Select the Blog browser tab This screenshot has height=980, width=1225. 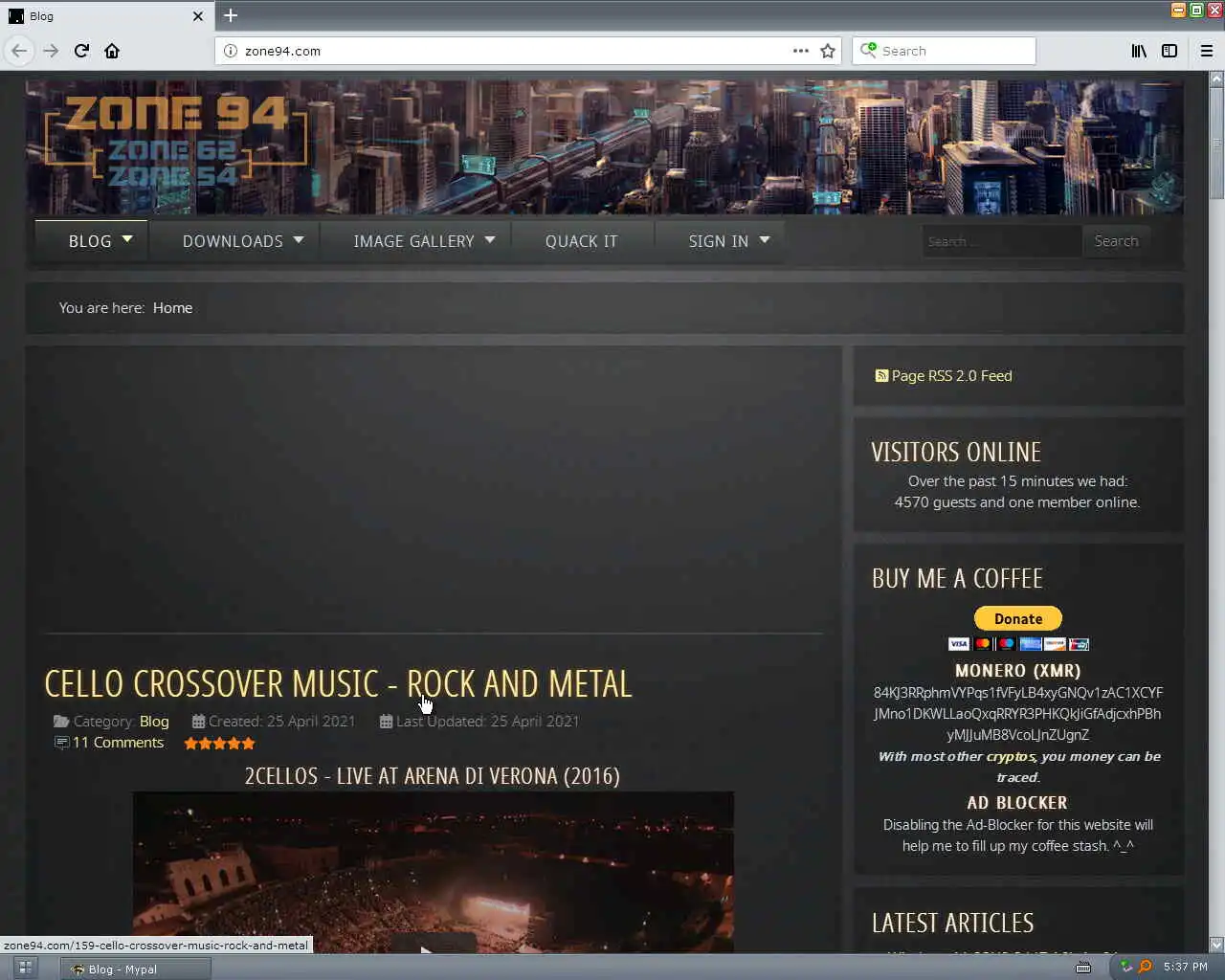tap(105, 16)
